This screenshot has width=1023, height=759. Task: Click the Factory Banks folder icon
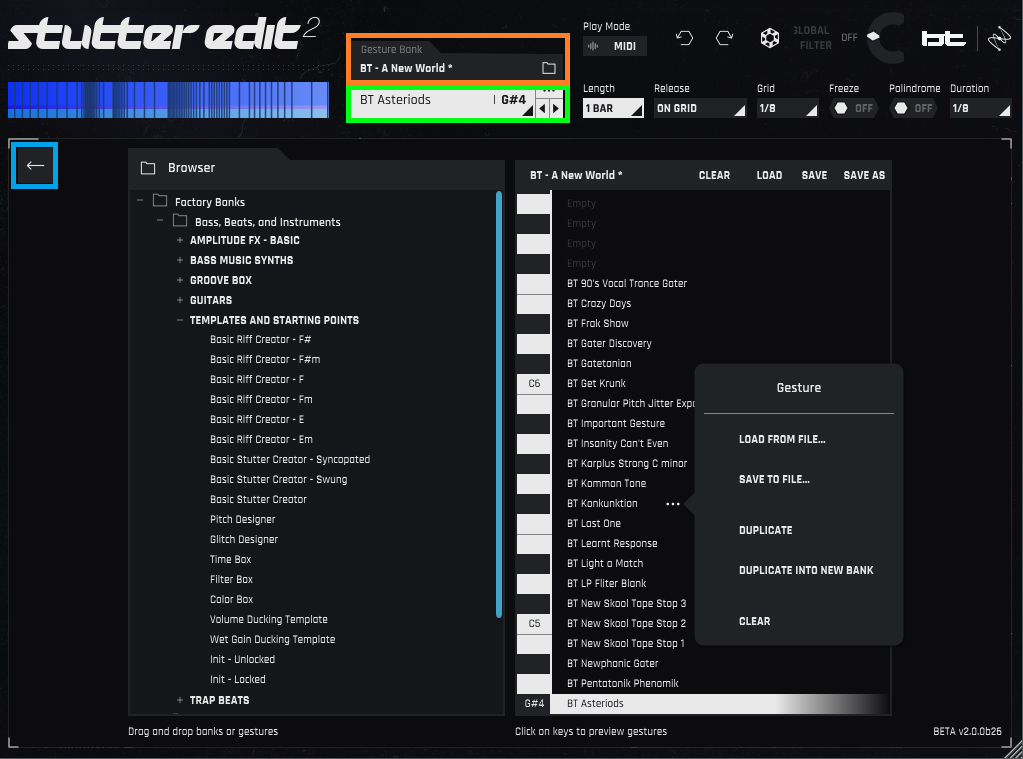[x=160, y=200]
